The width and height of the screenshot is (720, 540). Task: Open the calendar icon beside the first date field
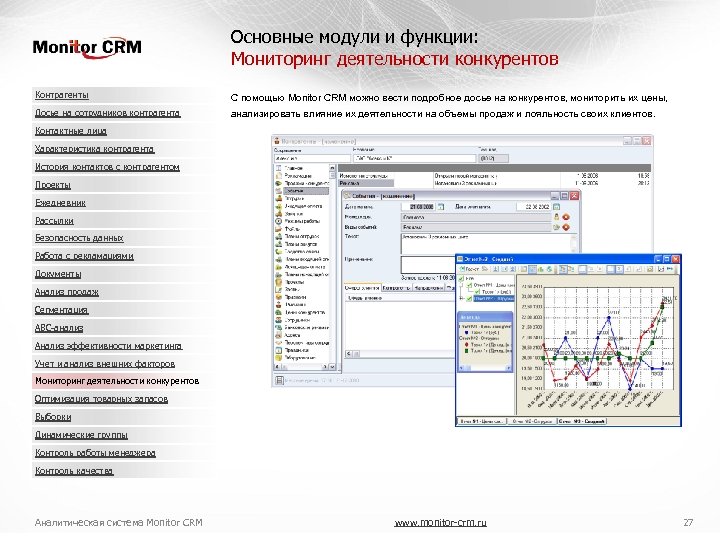(x=441, y=207)
